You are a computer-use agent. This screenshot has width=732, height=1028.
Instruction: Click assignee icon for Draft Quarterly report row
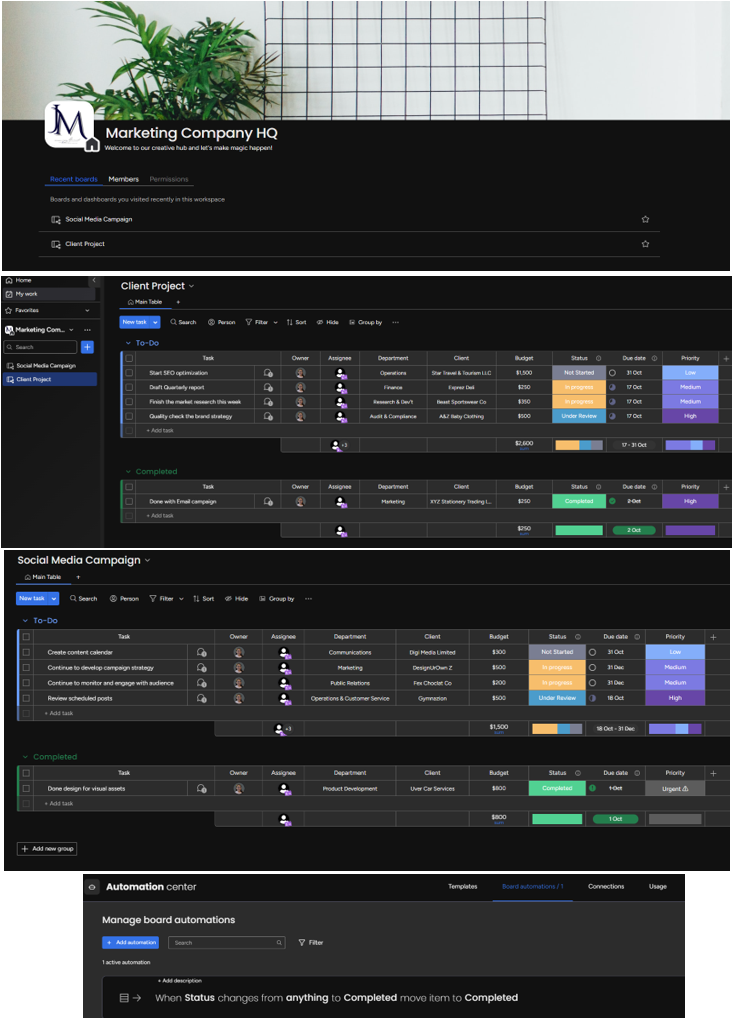pyautogui.click(x=340, y=387)
